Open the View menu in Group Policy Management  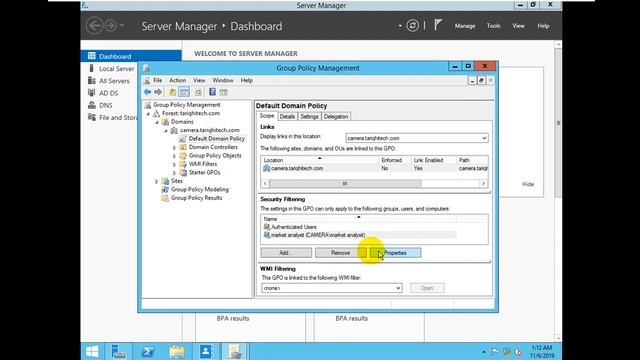click(x=199, y=80)
